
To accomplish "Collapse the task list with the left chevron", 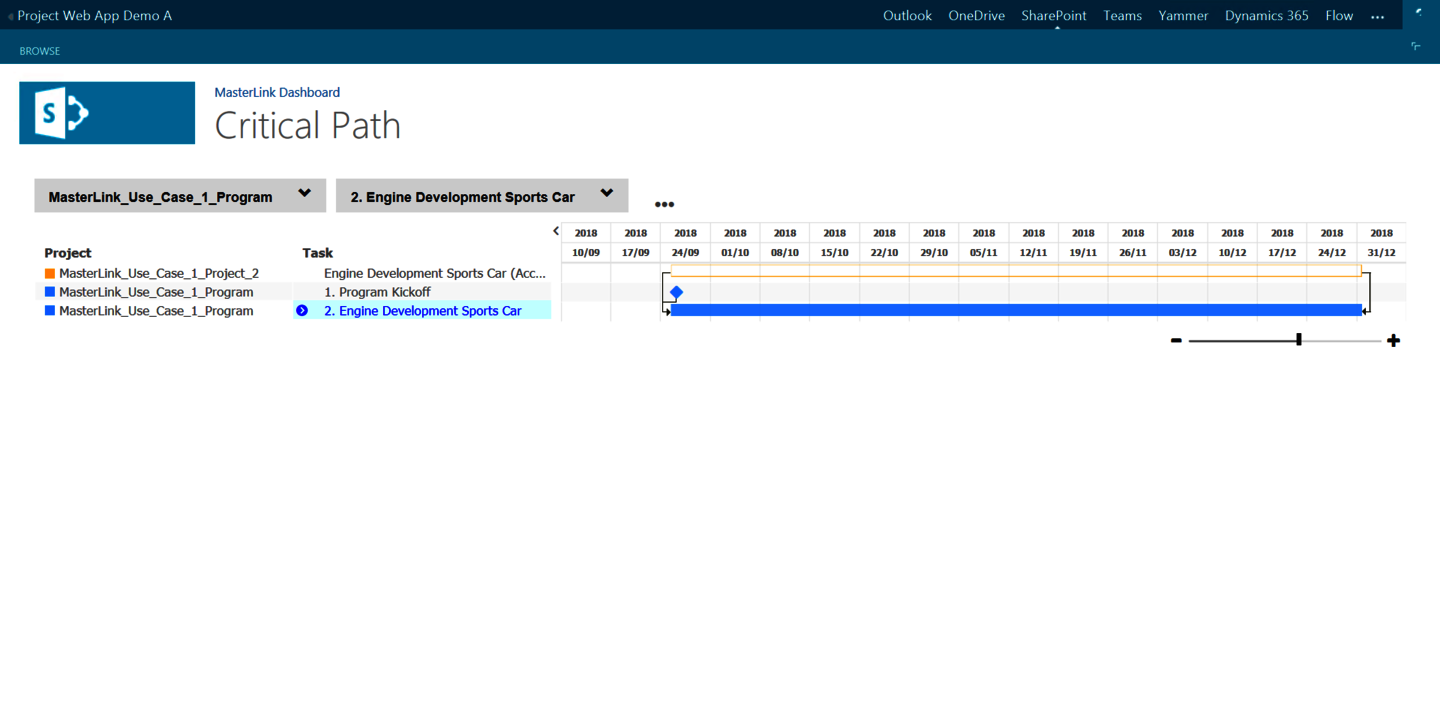I will [556, 231].
